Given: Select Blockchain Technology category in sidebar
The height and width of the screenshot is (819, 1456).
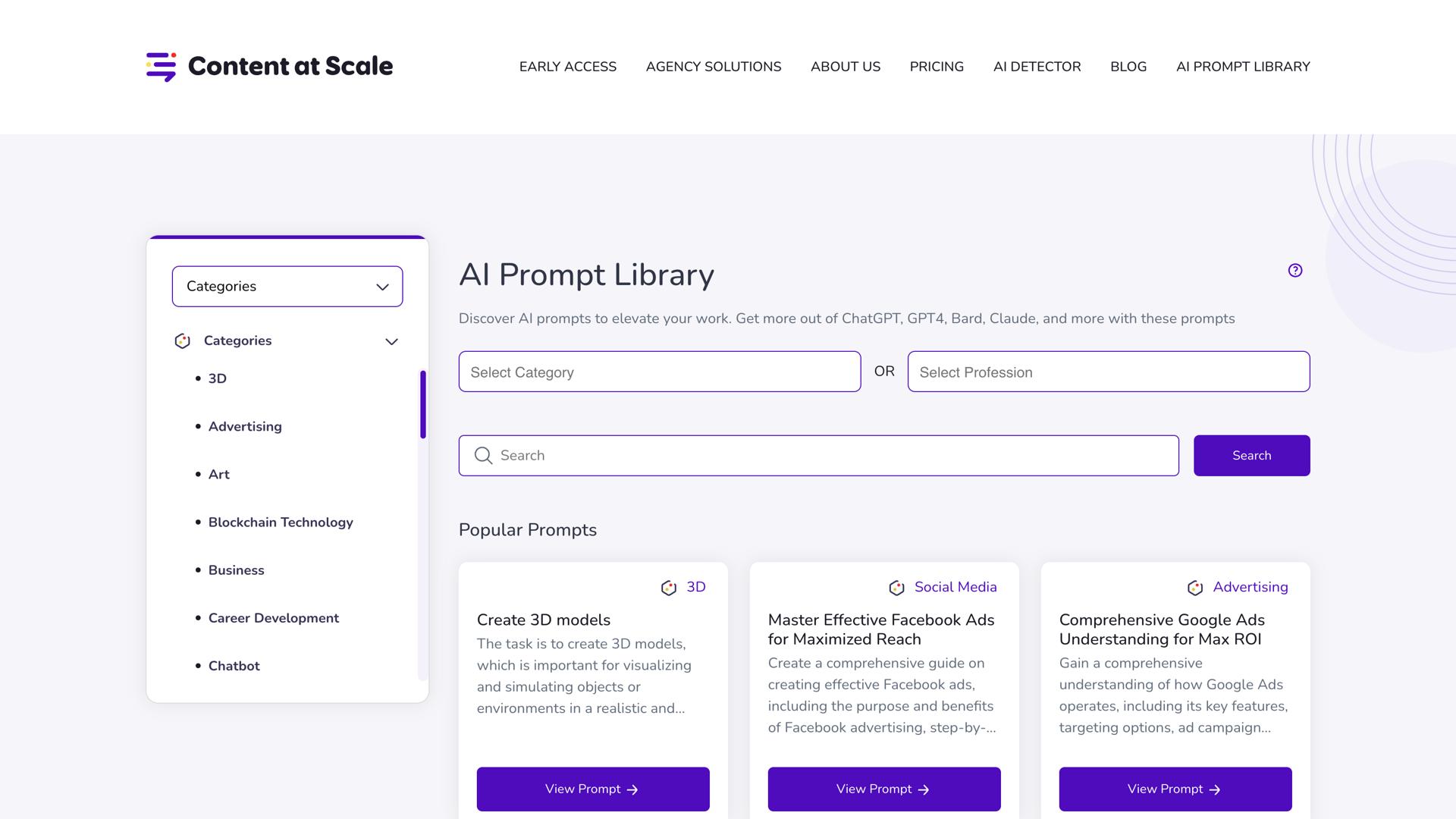Looking at the screenshot, I should coord(281,522).
